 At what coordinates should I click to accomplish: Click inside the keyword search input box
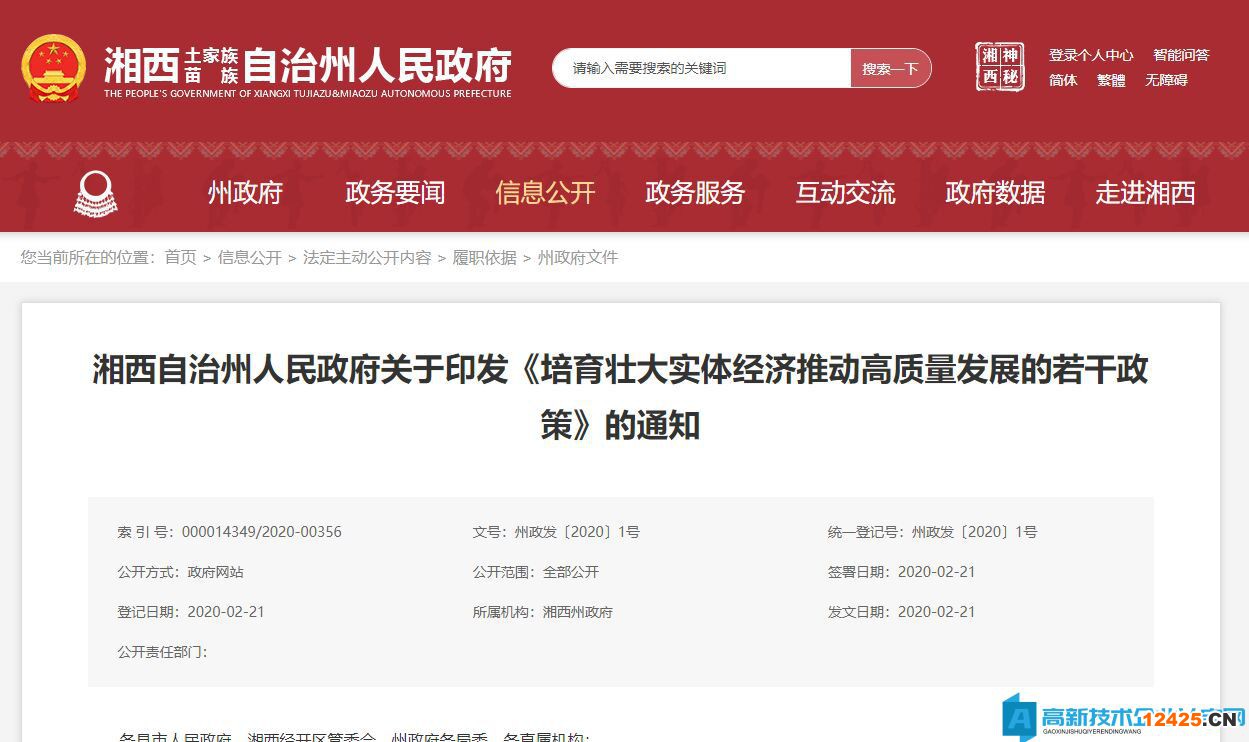pos(700,68)
